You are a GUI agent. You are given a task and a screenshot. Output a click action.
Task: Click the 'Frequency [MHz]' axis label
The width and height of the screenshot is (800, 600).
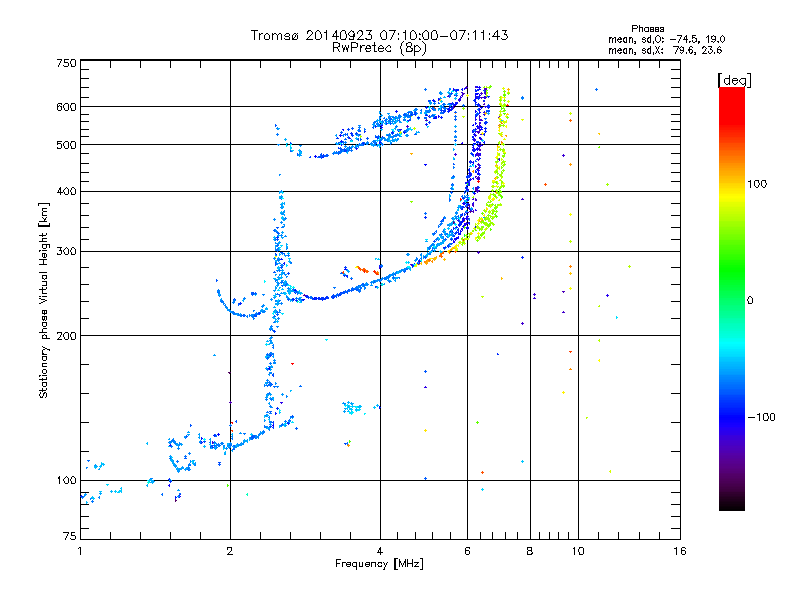tap(379, 564)
